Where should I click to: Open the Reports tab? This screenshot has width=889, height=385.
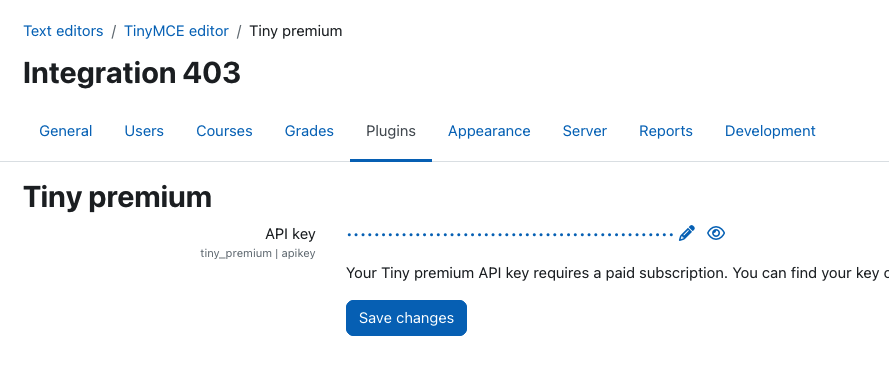(x=666, y=131)
